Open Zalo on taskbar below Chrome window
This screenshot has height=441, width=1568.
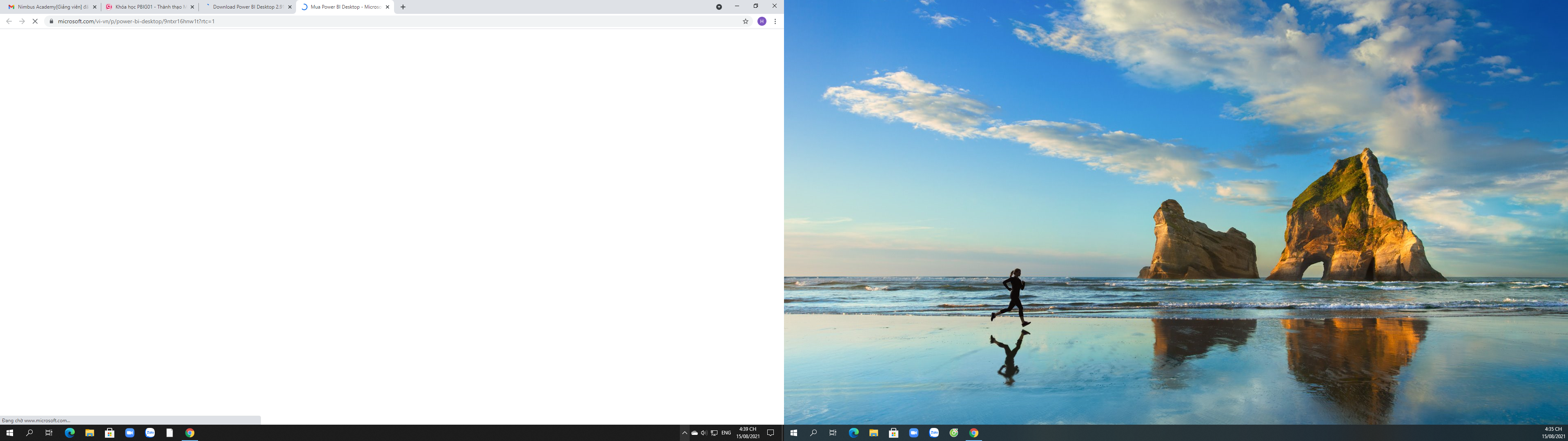(x=150, y=433)
